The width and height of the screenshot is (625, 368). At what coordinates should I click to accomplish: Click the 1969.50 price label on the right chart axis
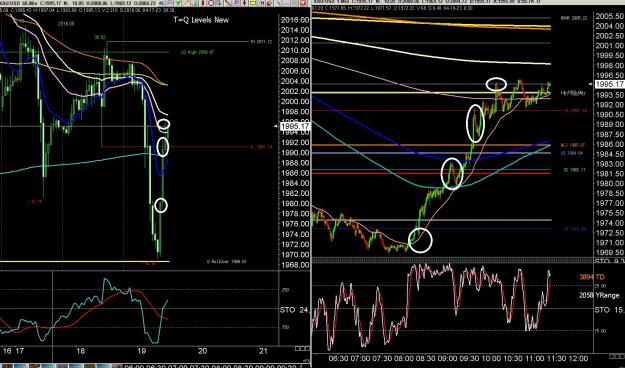point(609,253)
